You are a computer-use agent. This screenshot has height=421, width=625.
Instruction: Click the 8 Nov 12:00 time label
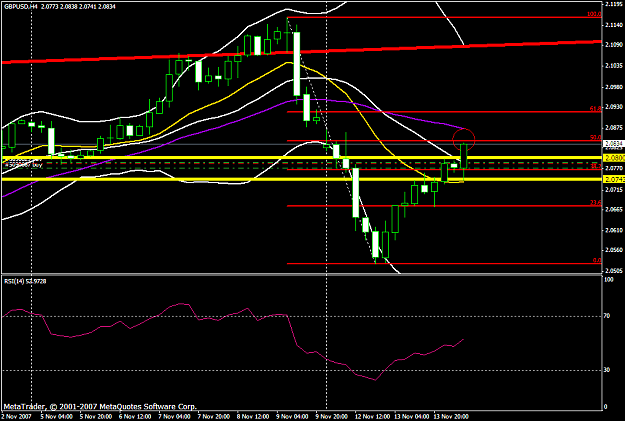point(253,417)
